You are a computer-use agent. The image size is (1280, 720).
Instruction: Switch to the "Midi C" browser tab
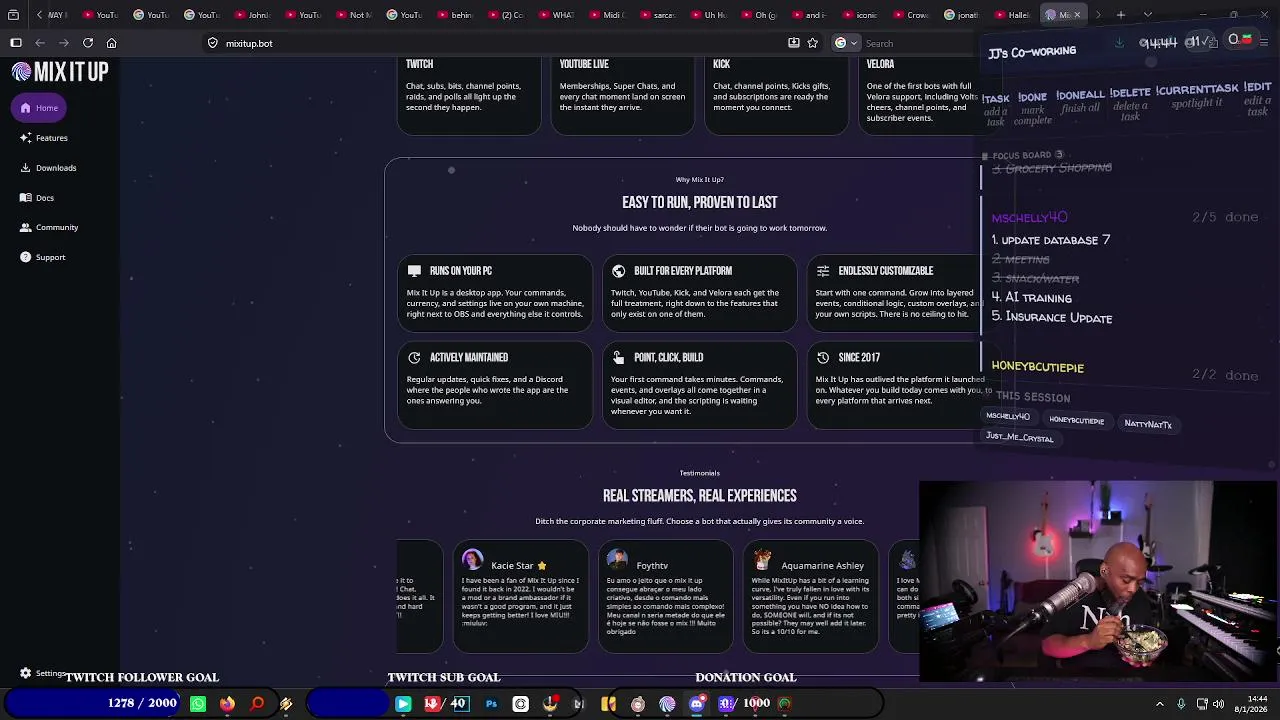[607, 15]
